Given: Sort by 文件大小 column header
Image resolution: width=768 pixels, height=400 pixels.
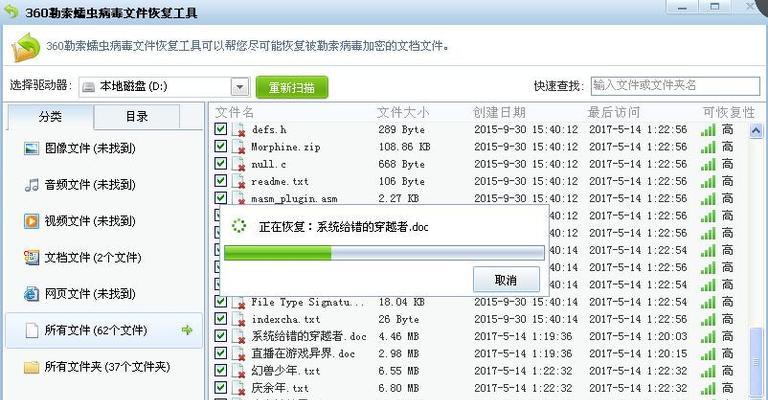Looking at the screenshot, I should [x=403, y=113].
